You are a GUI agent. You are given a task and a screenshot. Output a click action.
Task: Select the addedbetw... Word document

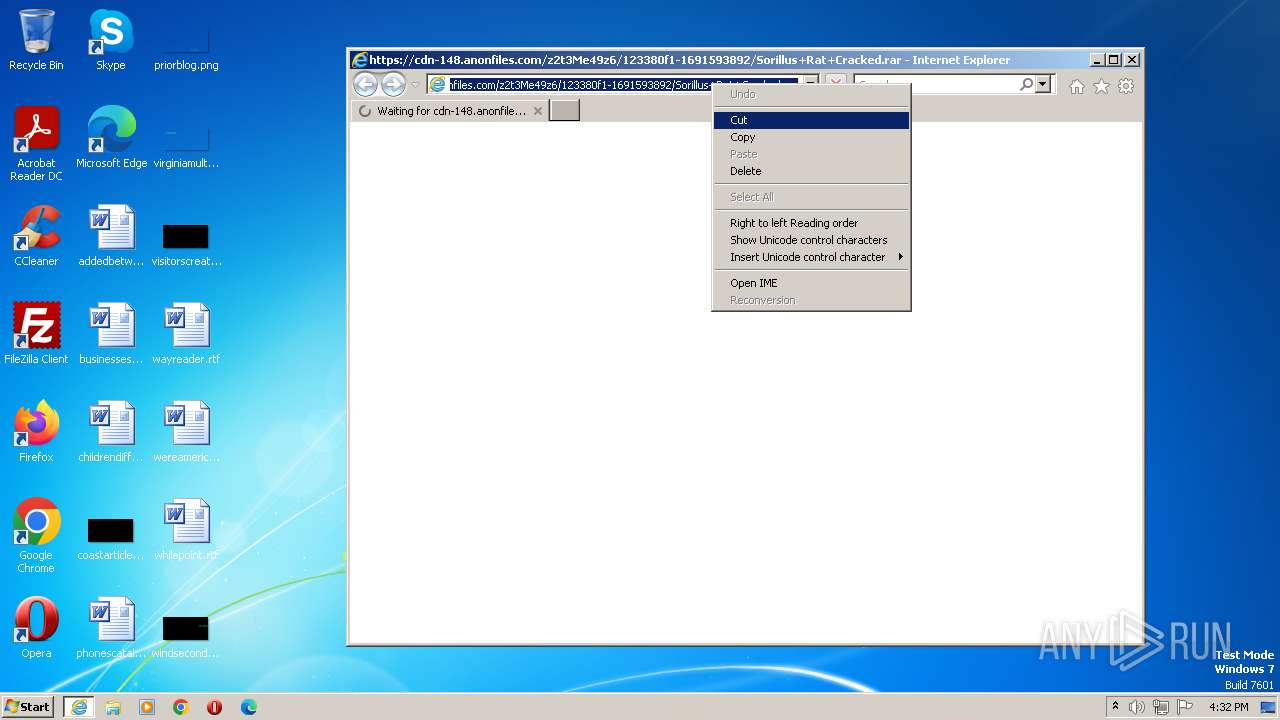click(111, 236)
